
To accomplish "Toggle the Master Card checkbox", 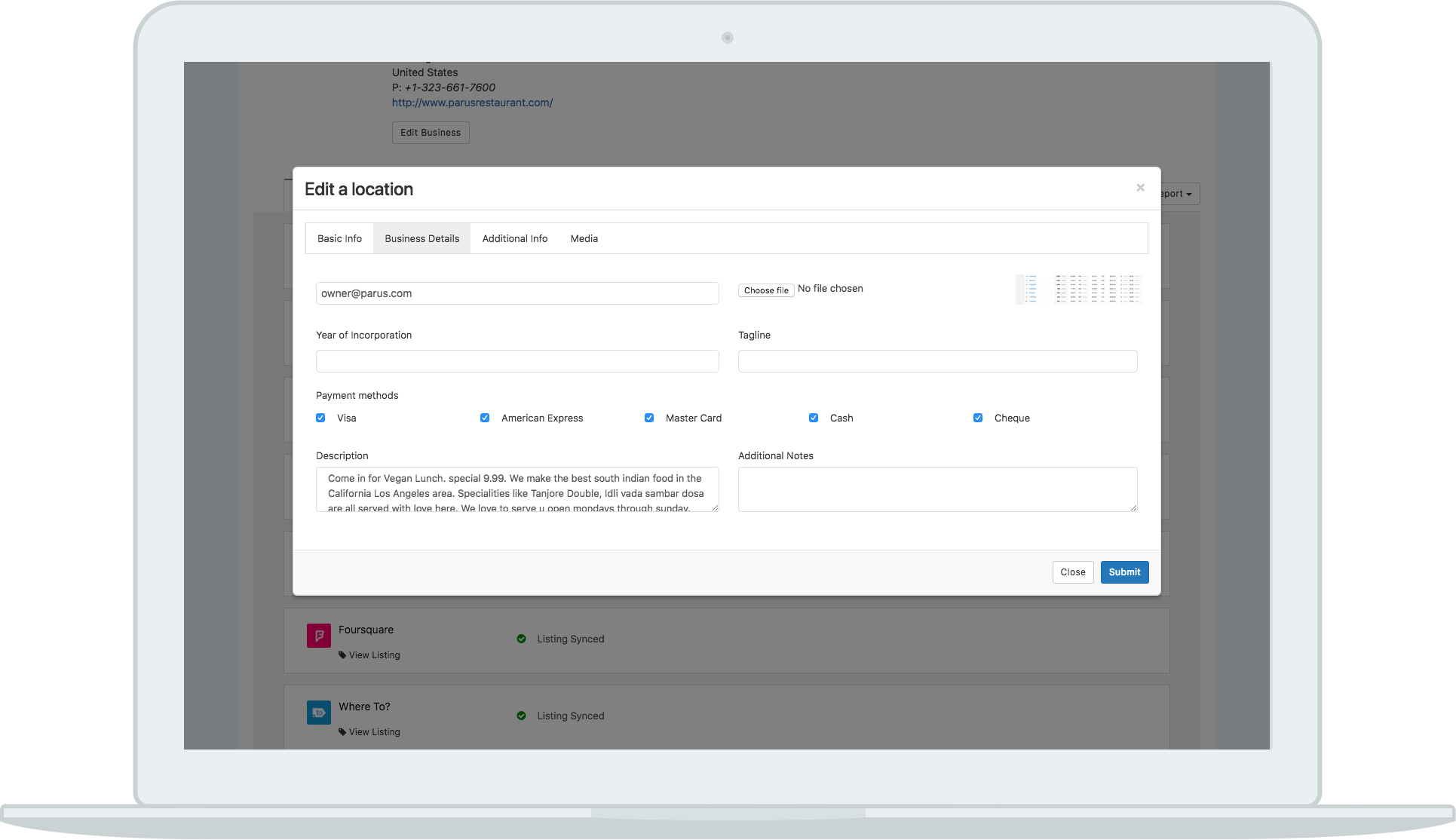I will coord(649,418).
